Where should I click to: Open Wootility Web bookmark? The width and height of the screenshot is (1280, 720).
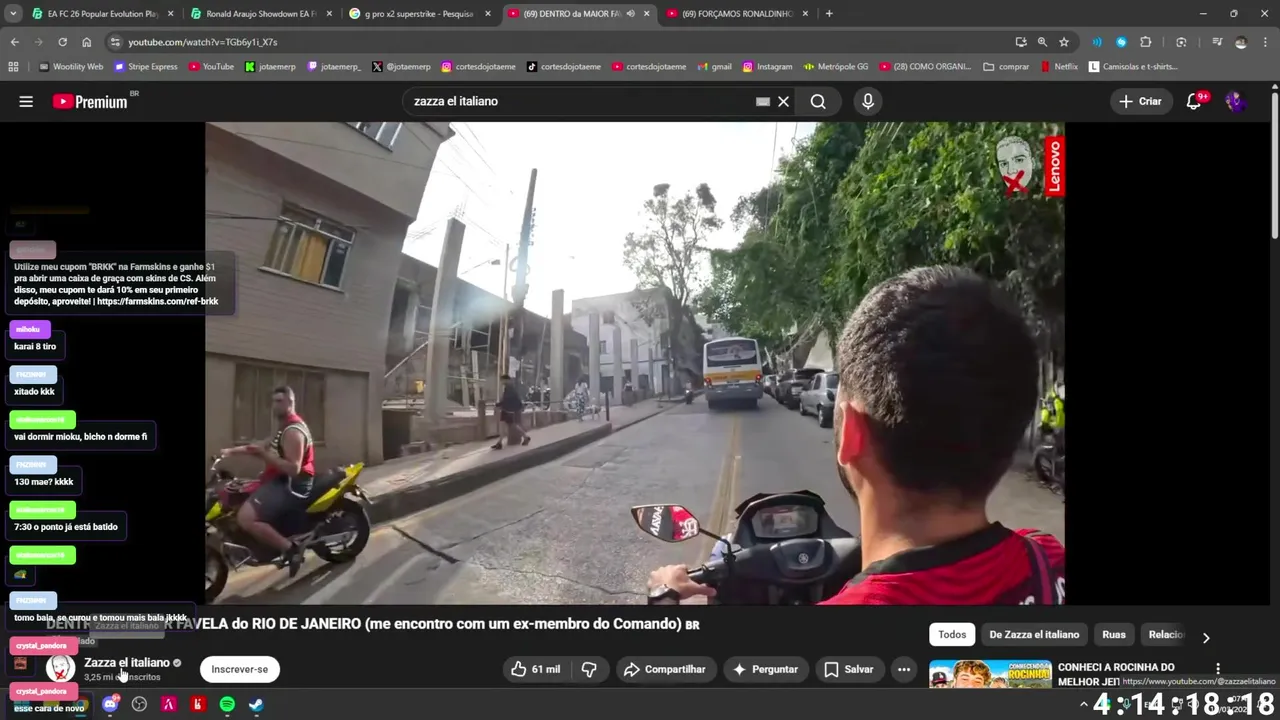click(x=71, y=67)
